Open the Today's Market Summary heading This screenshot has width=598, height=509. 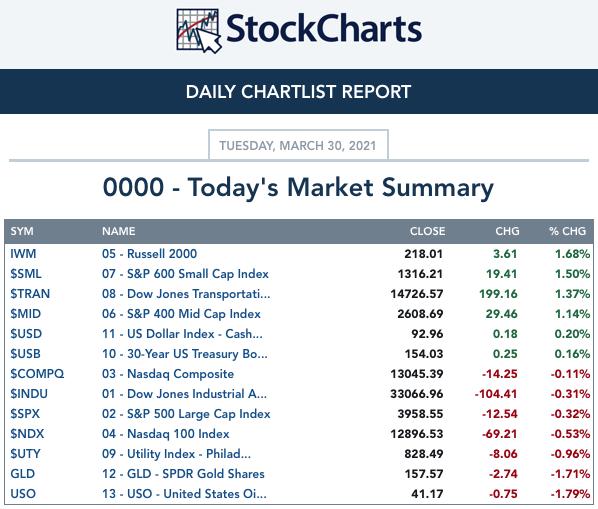[x=298, y=188]
